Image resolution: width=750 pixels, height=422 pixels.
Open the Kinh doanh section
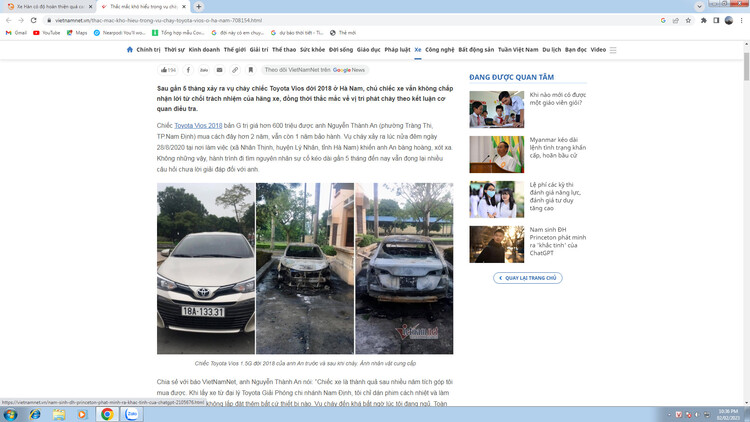click(204, 50)
